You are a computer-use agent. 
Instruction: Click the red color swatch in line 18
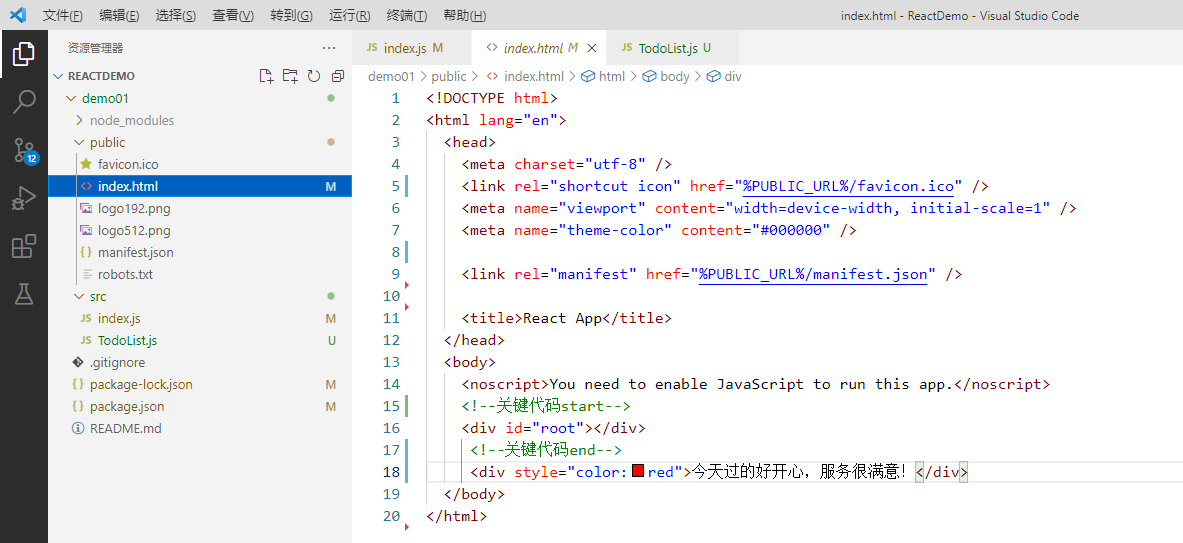point(638,471)
